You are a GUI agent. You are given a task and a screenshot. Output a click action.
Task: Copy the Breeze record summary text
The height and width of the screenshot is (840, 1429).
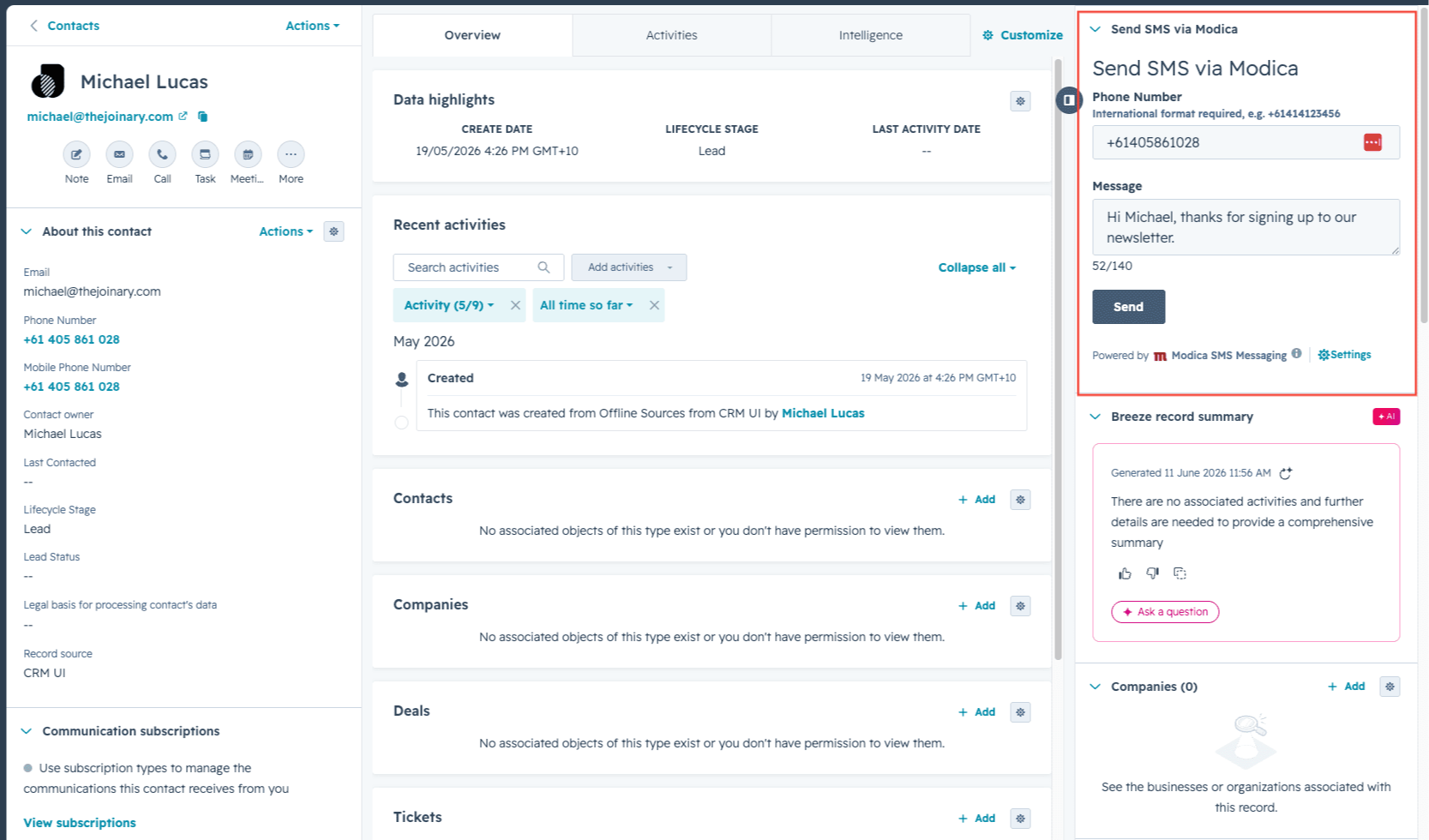[x=1180, y=573]
